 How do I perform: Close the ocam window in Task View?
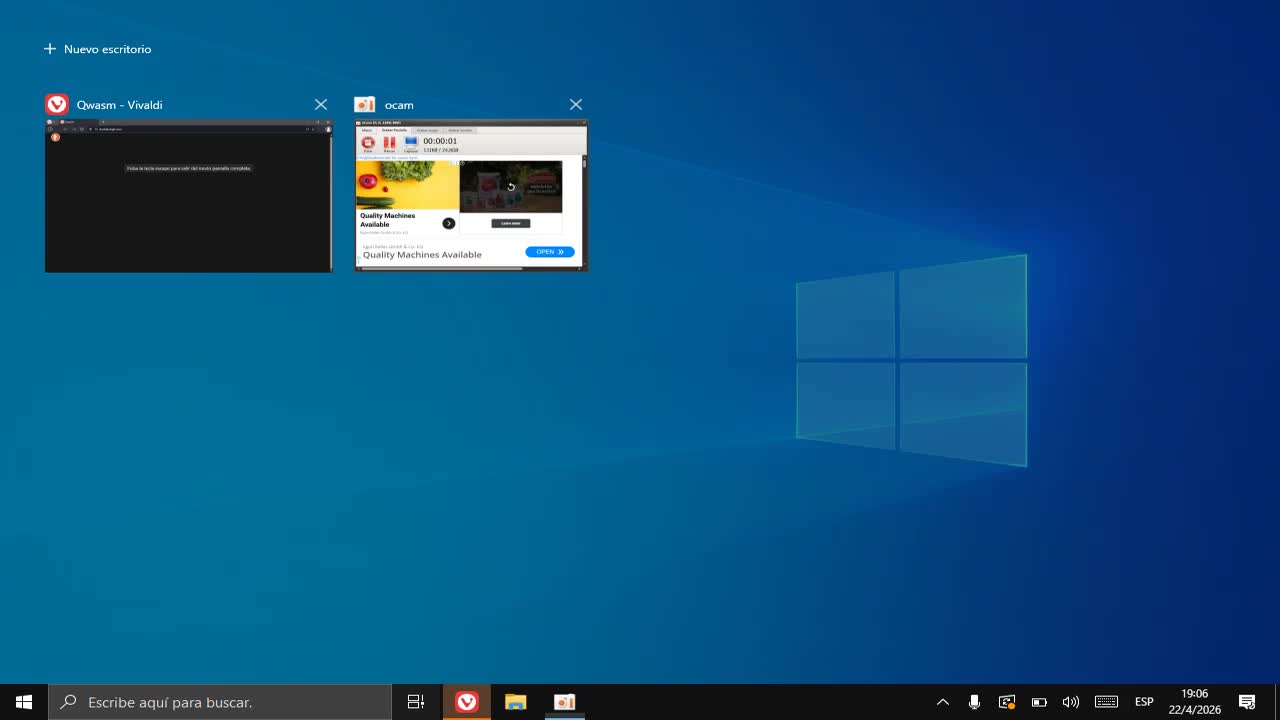point(576,105)
